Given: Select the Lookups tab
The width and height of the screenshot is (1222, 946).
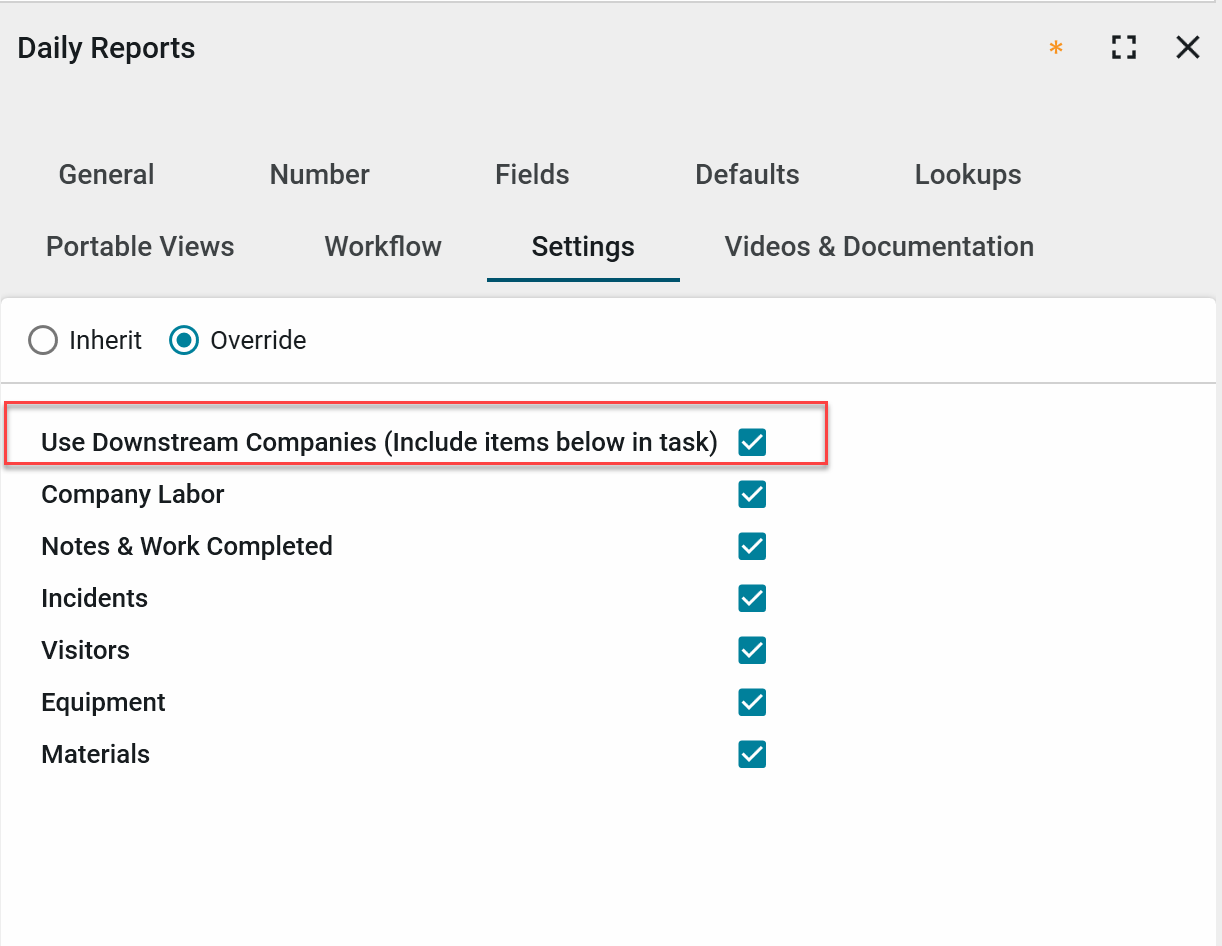Looking at the screenshot, I should point(967,174).
